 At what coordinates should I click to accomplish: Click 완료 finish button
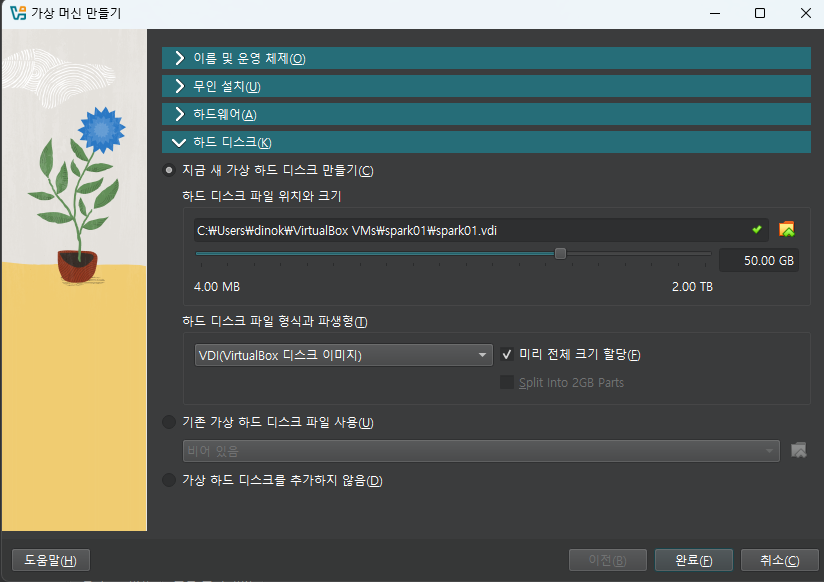[x=694, y=560]
